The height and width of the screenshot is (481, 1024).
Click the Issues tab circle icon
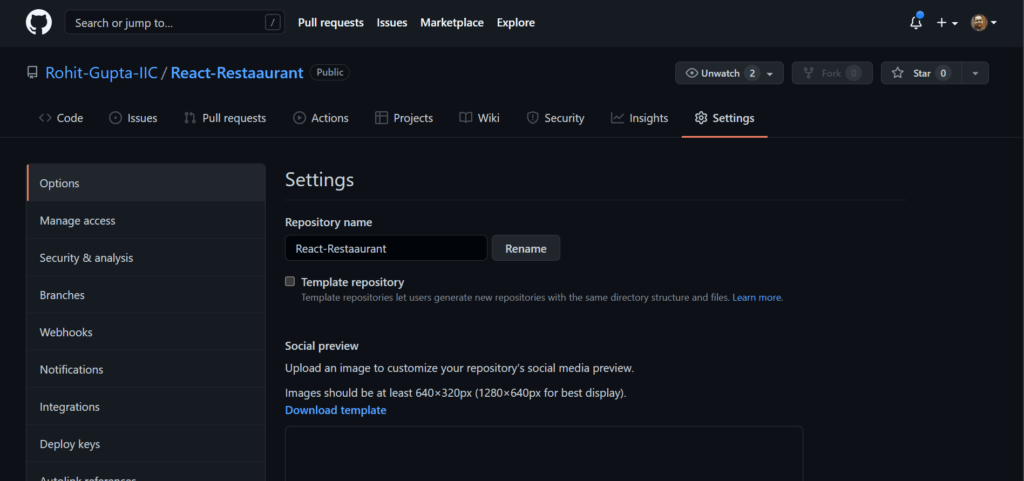(x=116, y=118)
